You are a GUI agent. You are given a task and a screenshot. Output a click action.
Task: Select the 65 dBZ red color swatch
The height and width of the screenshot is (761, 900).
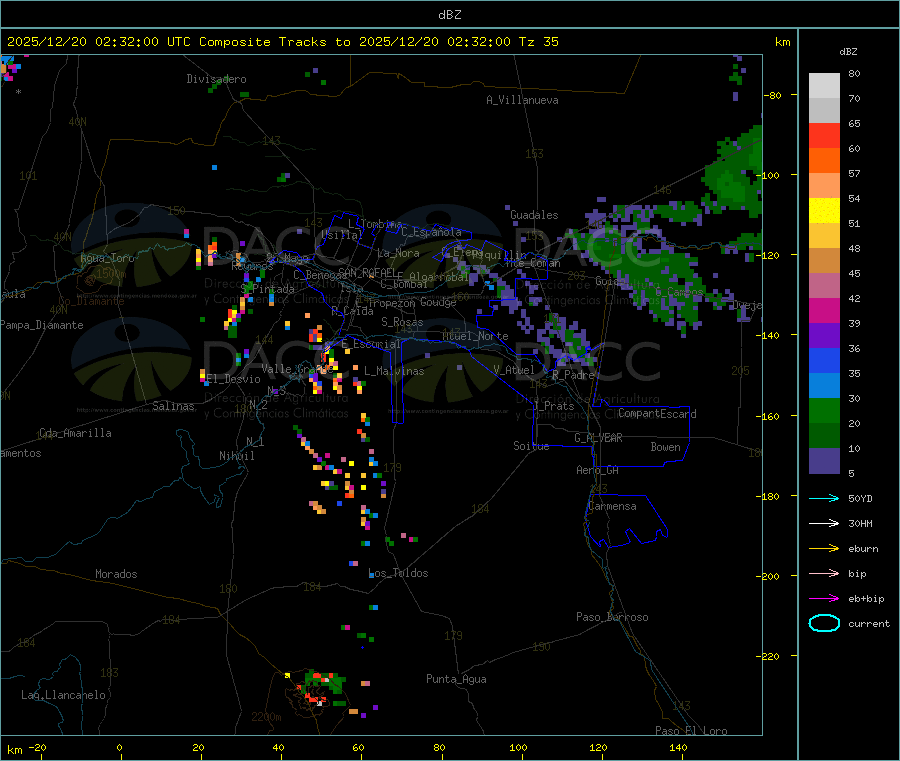(x=824, y=135)
